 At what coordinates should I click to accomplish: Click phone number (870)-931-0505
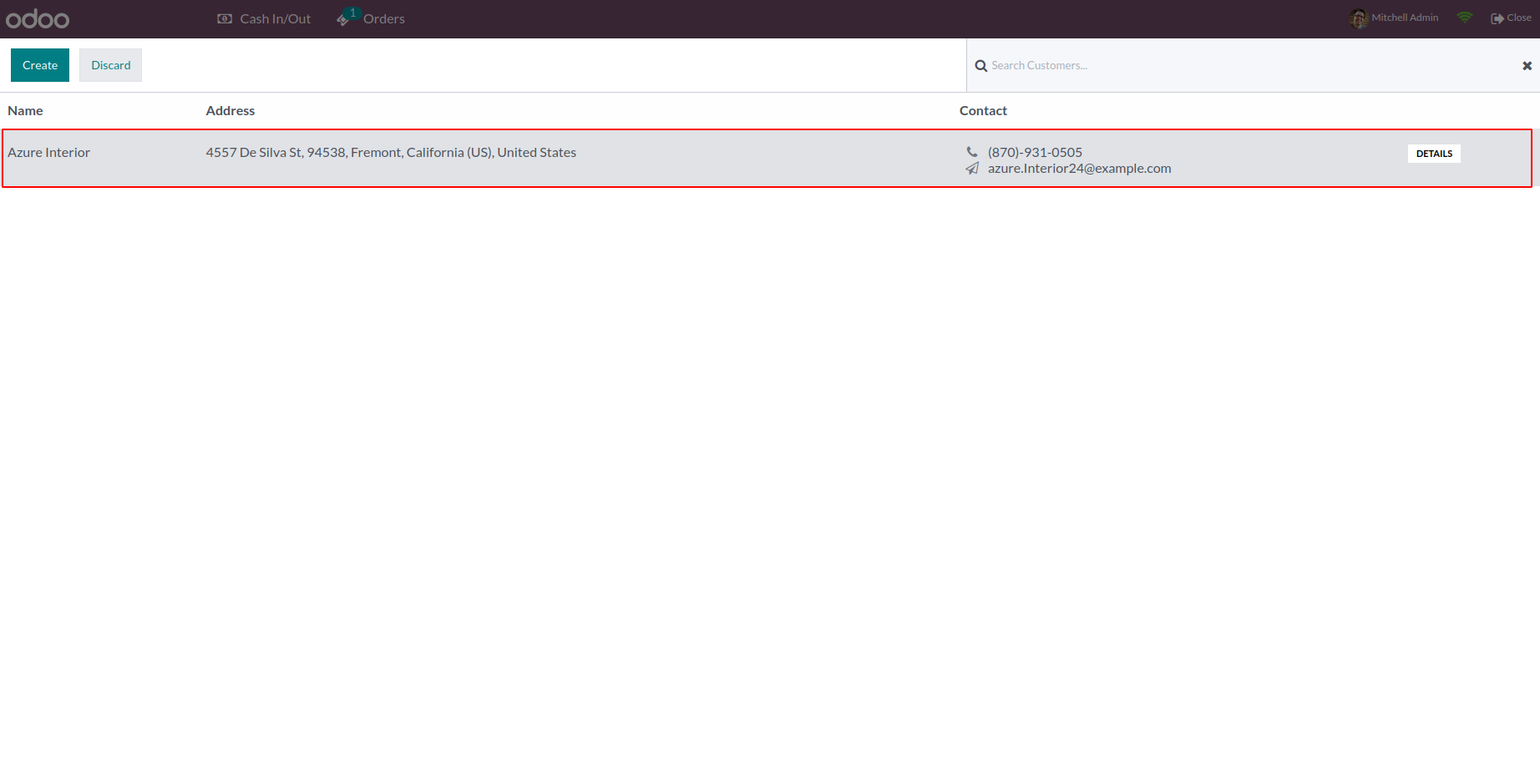click(1035, 152)
